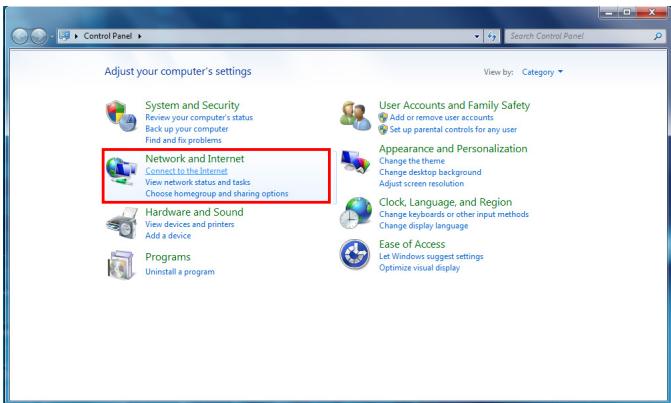
Task: Click Add or remove user accounts
Action: [441, 118]
